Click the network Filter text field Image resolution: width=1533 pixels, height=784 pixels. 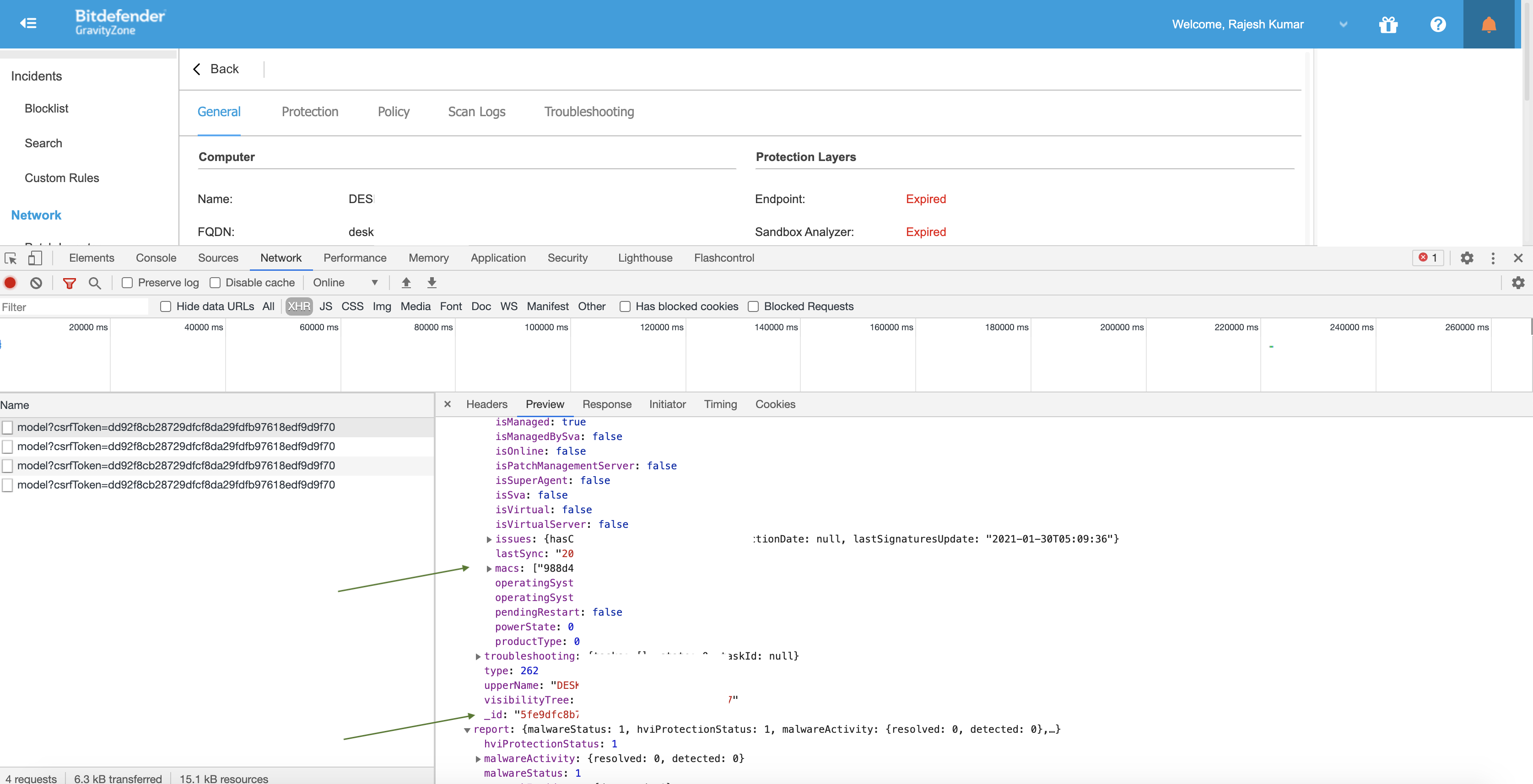74,307
